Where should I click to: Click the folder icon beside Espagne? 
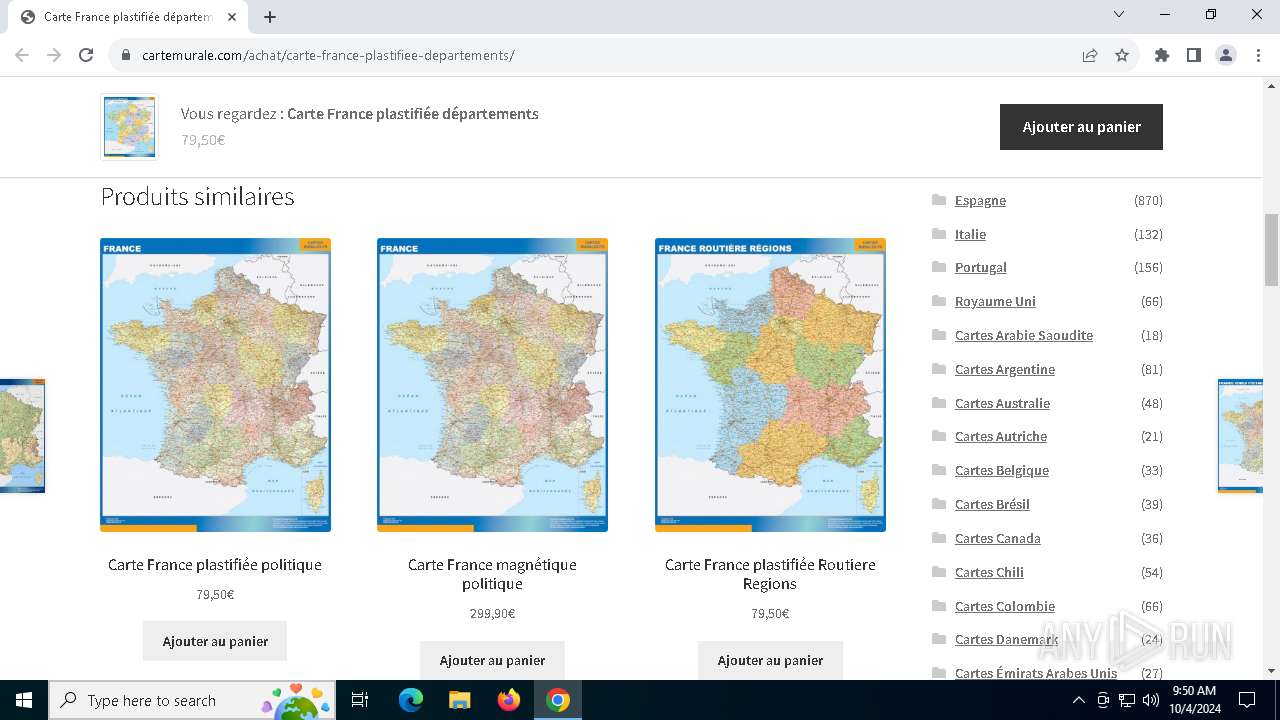pos(939,199)
